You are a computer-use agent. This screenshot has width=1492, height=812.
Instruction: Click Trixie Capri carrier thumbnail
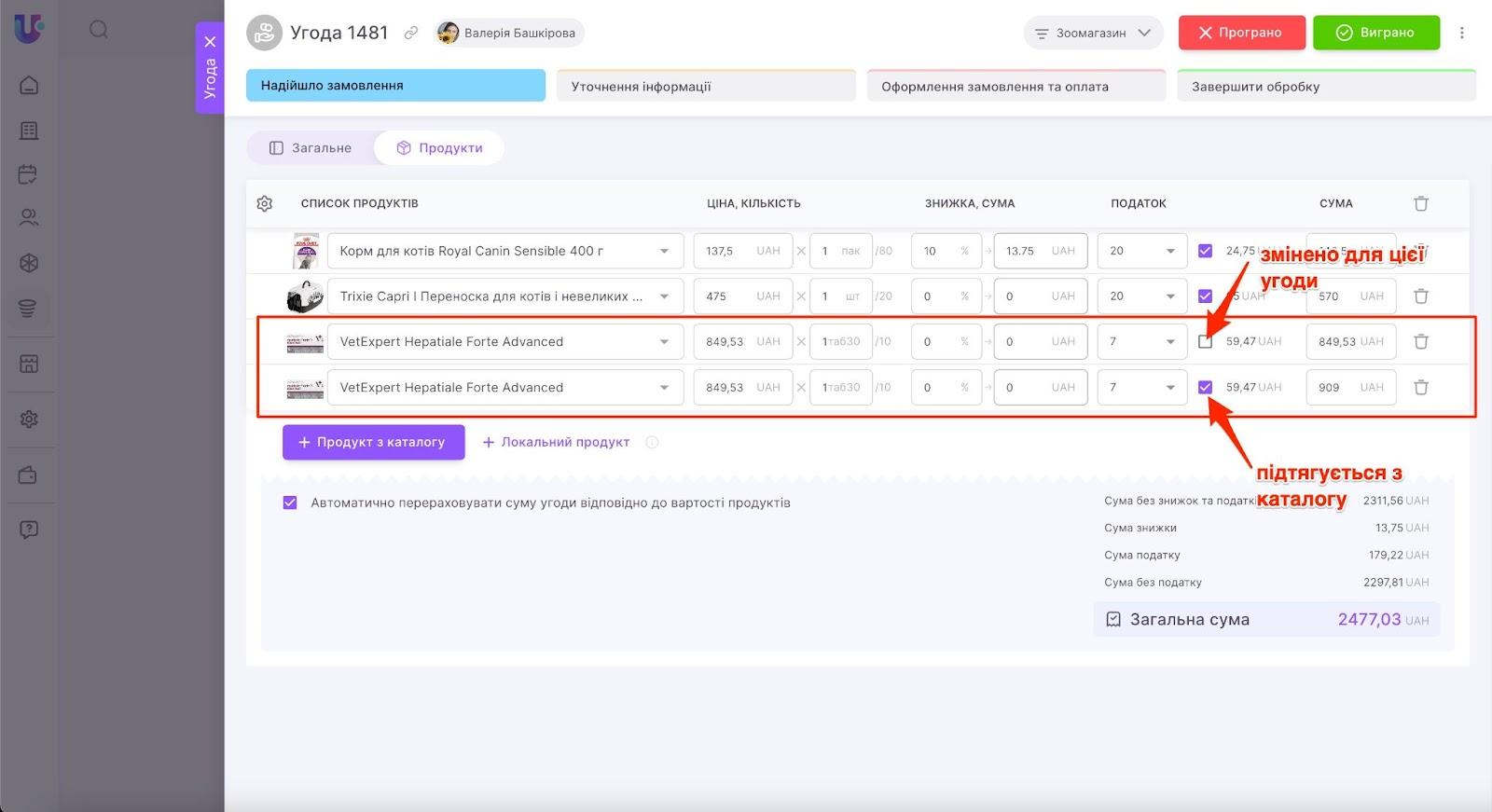[x=305, y=296]
